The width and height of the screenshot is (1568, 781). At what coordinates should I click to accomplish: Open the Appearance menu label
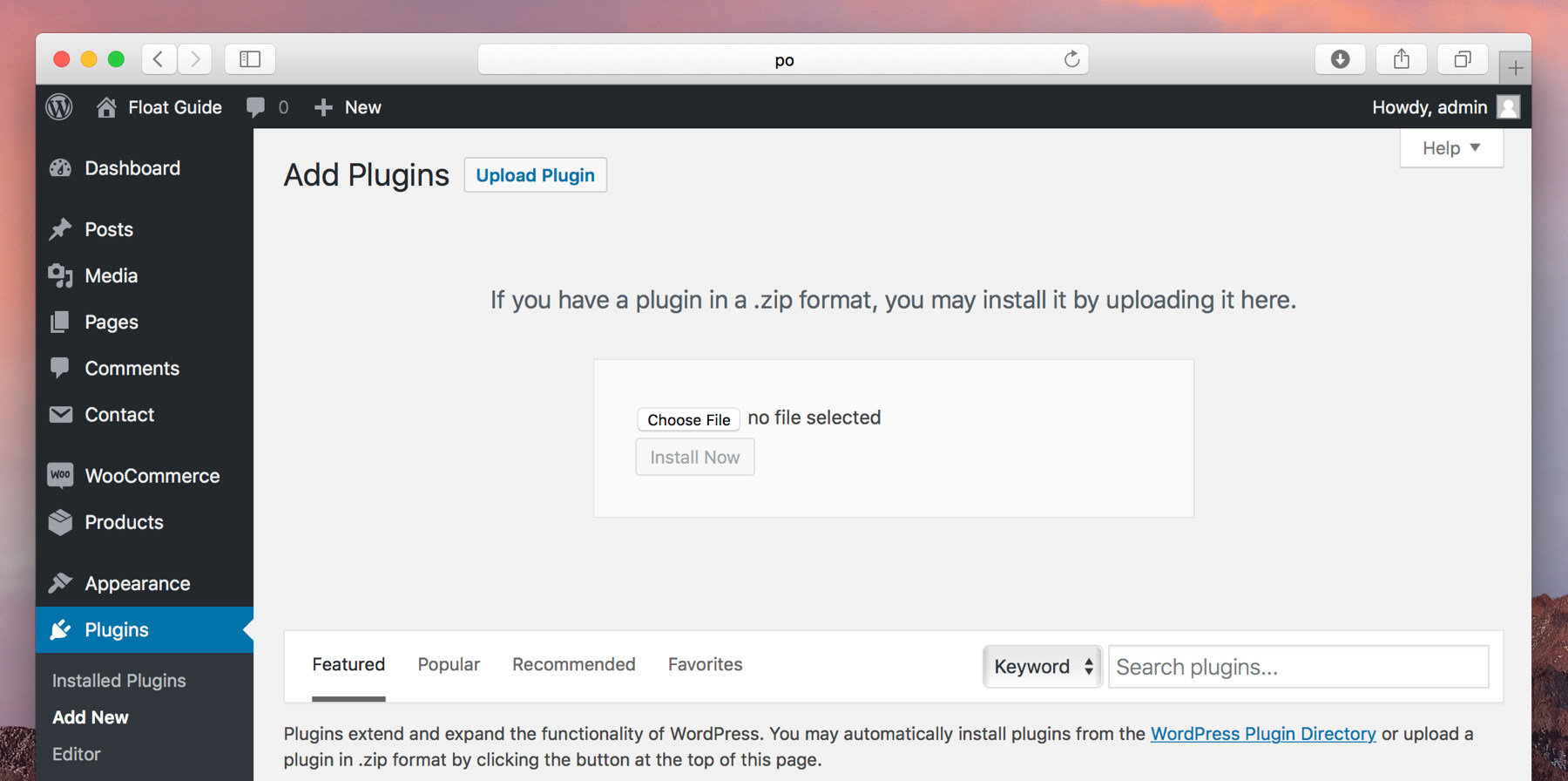138,583
